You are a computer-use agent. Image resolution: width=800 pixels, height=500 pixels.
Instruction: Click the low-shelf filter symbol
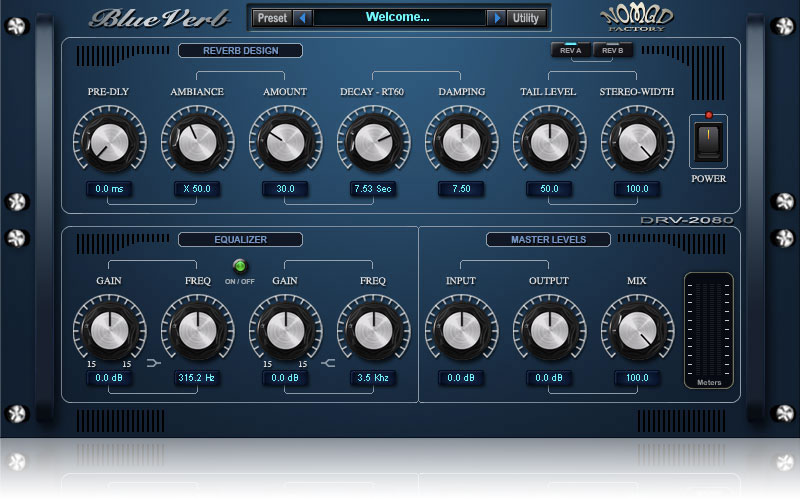click(x=154, y=365)
